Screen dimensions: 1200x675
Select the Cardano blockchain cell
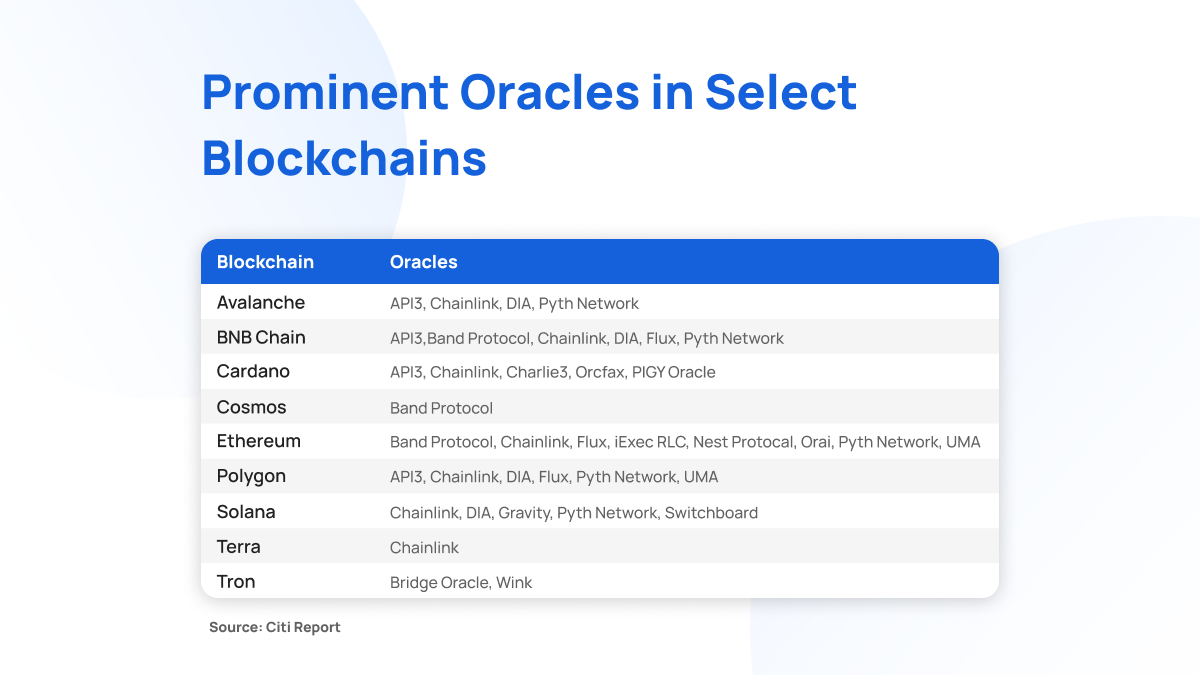click(x=253, y=371)
